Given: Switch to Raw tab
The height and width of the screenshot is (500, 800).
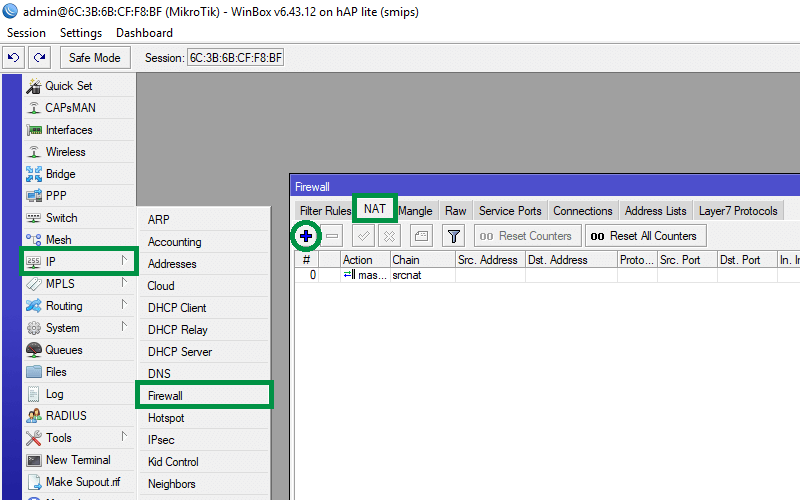Looking at the screenshot, I should coord(455,211).
